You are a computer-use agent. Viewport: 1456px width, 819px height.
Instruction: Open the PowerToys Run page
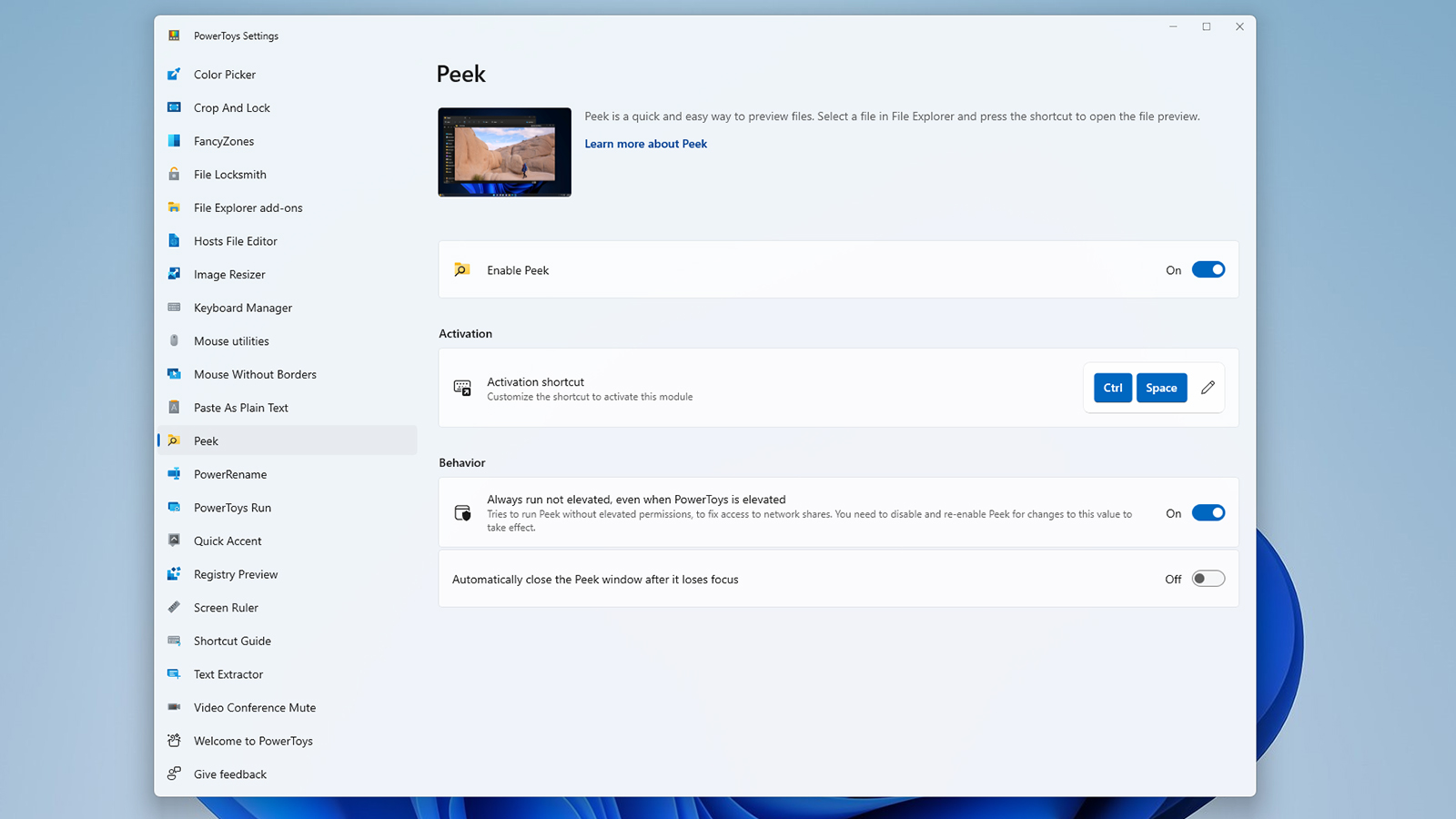pyautogui.click(x=288, y=508)
